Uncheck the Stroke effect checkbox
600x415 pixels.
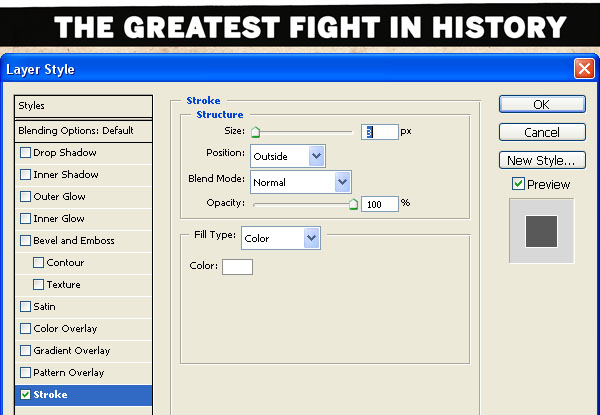(x=26, y=395)
